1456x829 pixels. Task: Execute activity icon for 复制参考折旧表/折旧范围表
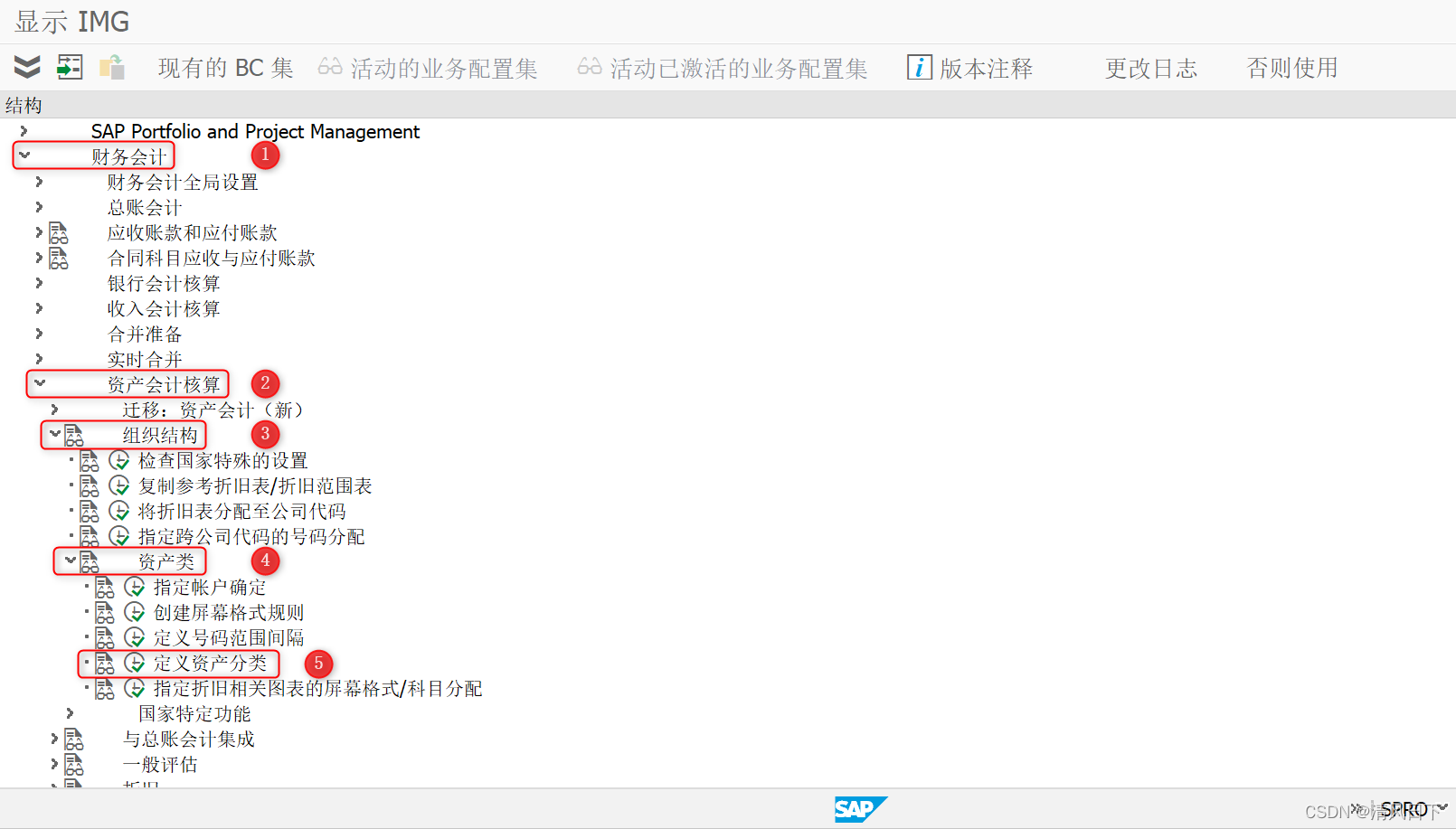click(118, 486)
